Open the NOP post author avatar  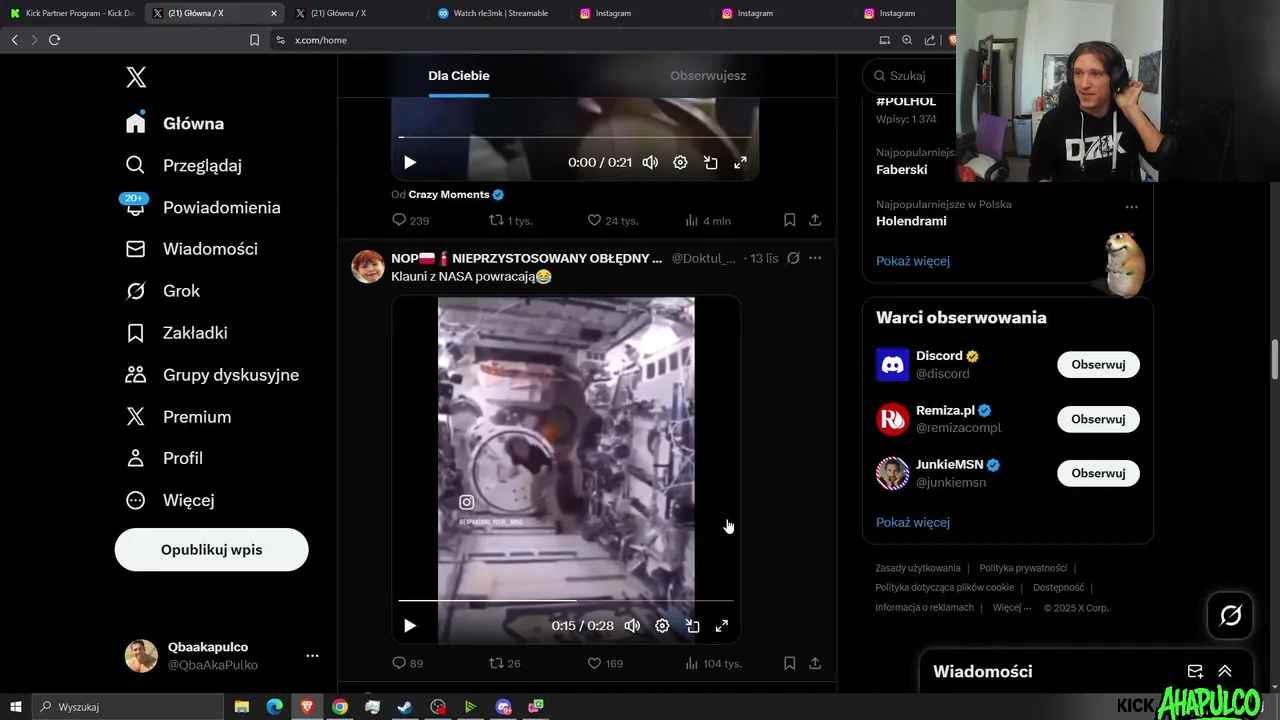click(368, 267)
